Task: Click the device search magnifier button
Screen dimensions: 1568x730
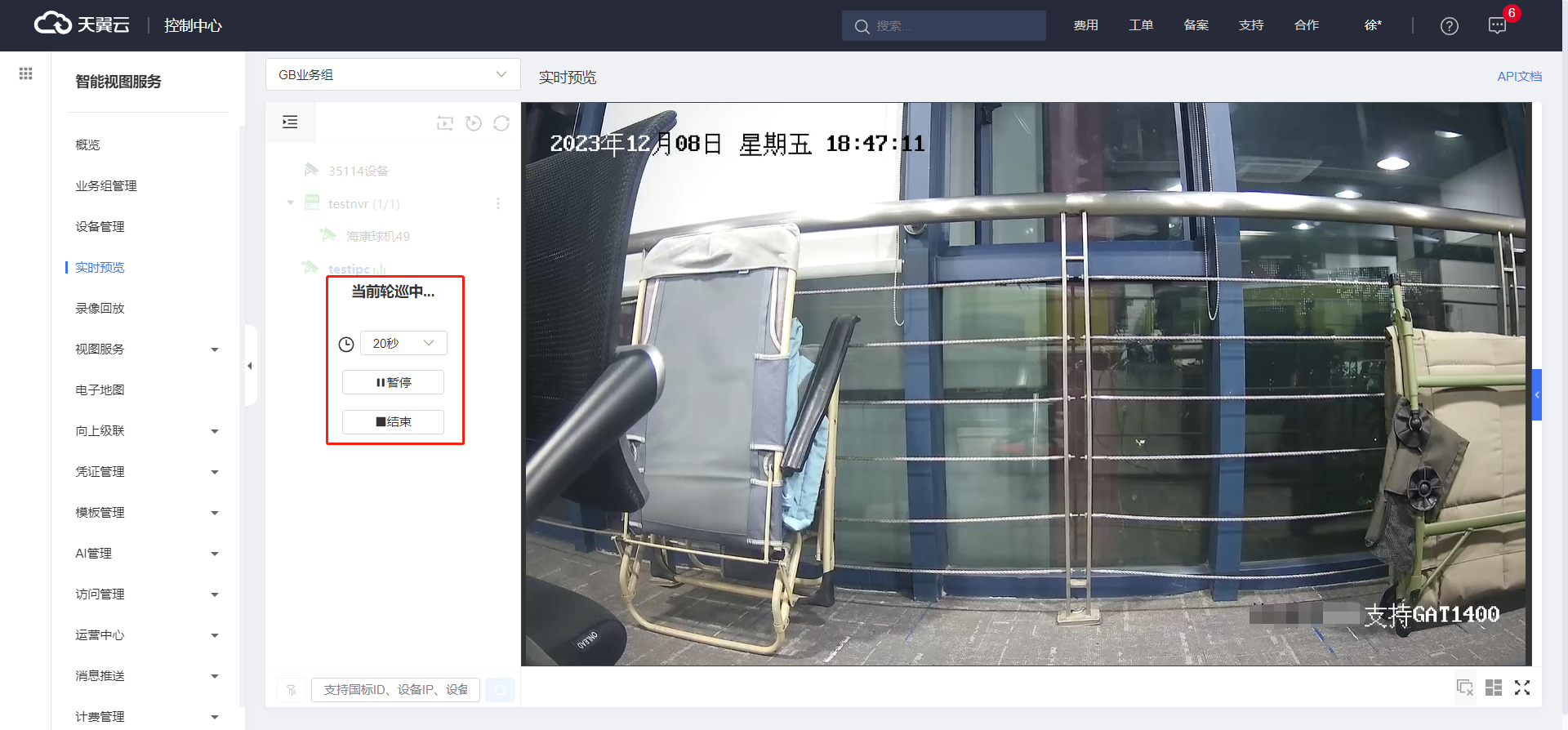Action: [500, 690]
